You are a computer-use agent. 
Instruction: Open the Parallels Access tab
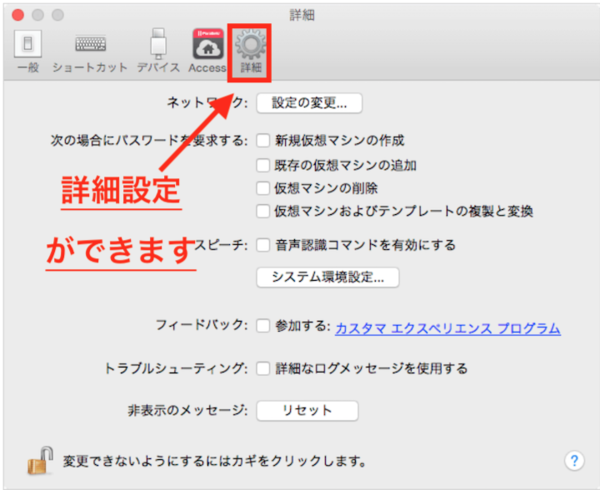[207, 51]
